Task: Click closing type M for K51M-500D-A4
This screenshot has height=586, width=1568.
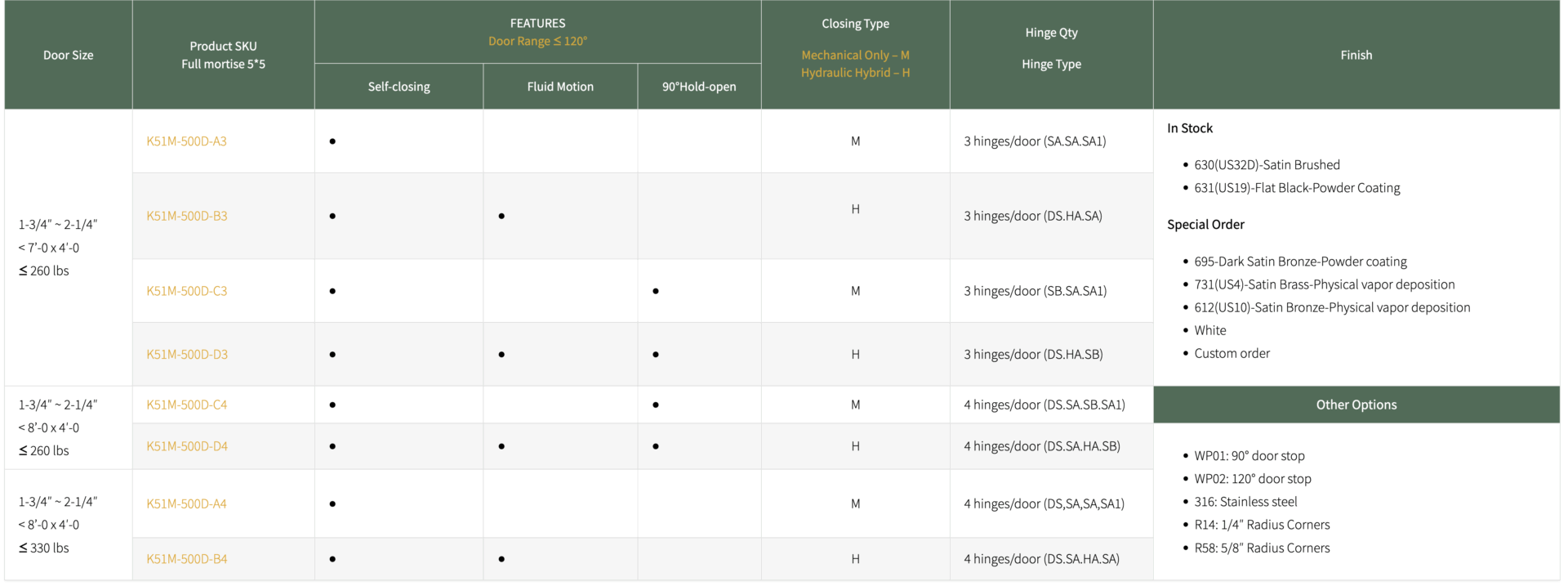Action: tap(855, 504)
